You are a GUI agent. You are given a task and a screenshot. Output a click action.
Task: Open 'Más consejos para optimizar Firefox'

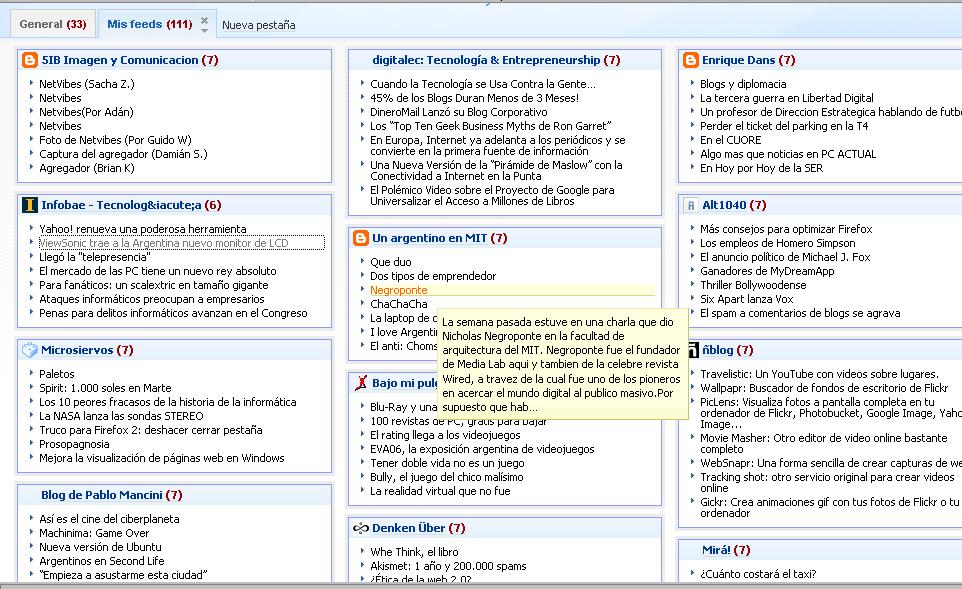click(x=786, y=229)
